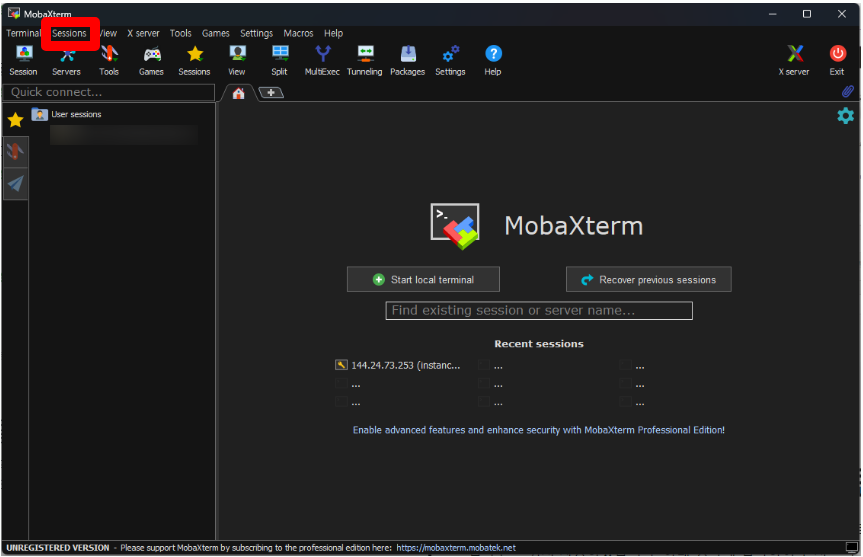Open the Help menu
The width and height of the screenshot is (863, 557).
[334, 33]
